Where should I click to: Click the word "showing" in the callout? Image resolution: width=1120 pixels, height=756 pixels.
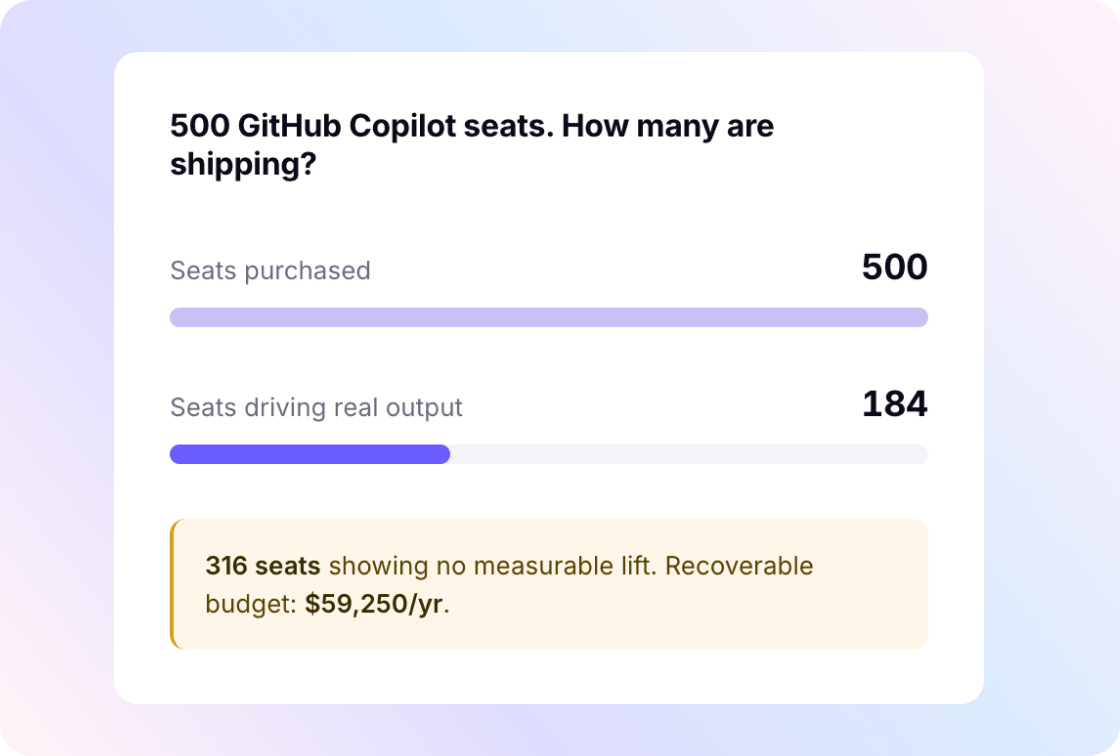[x=378, y=567]
